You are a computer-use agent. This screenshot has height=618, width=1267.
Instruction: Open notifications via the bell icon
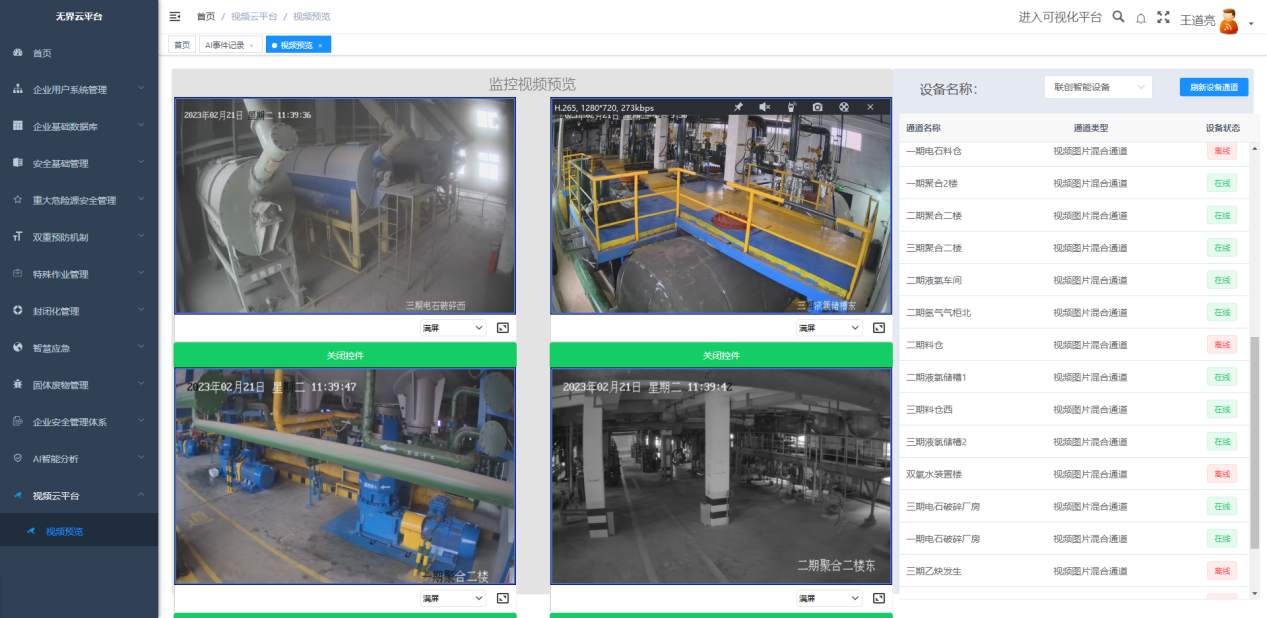[x=1140, y=18]
